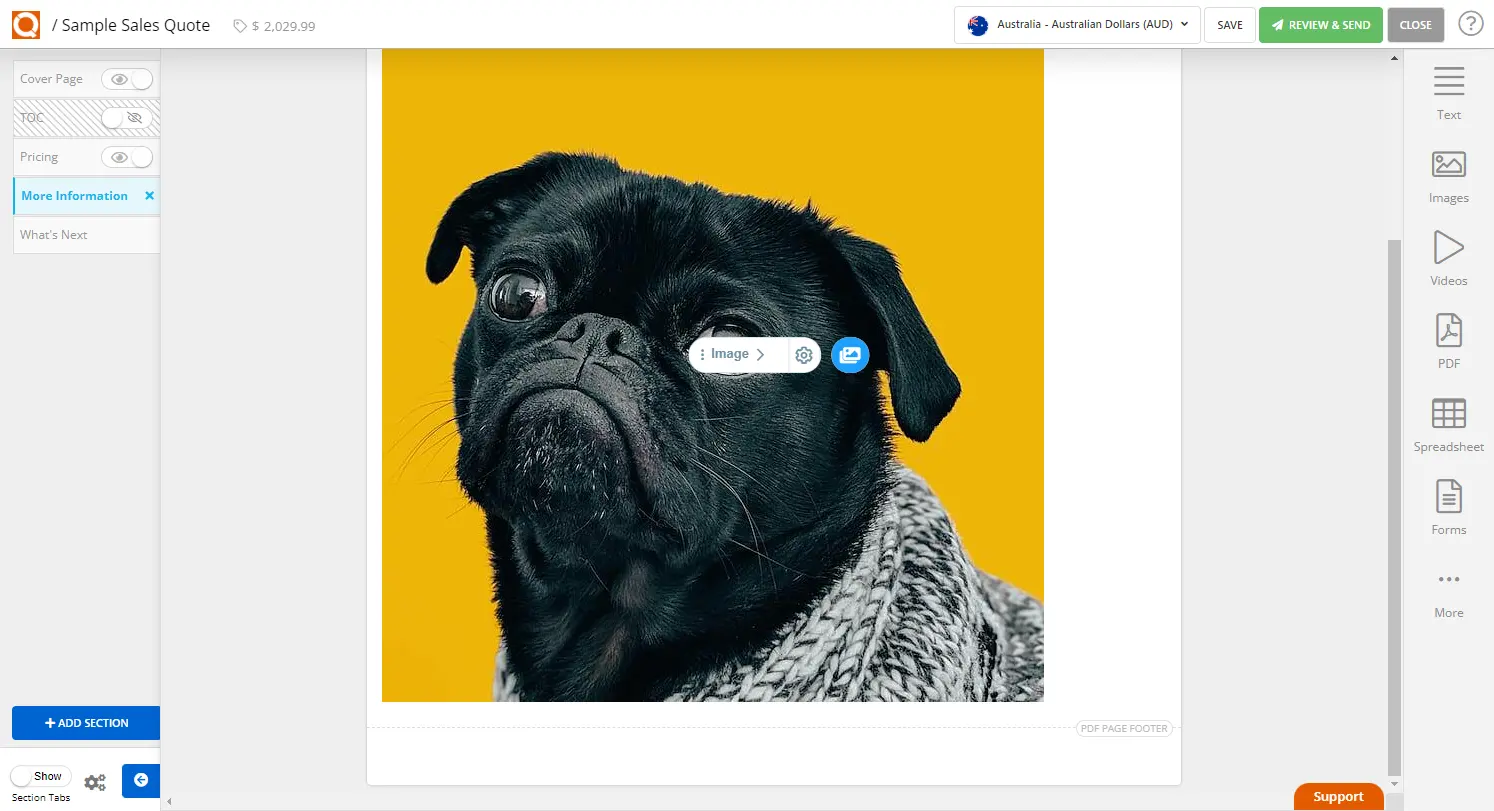Remove More Information section with X

point(149,196)
